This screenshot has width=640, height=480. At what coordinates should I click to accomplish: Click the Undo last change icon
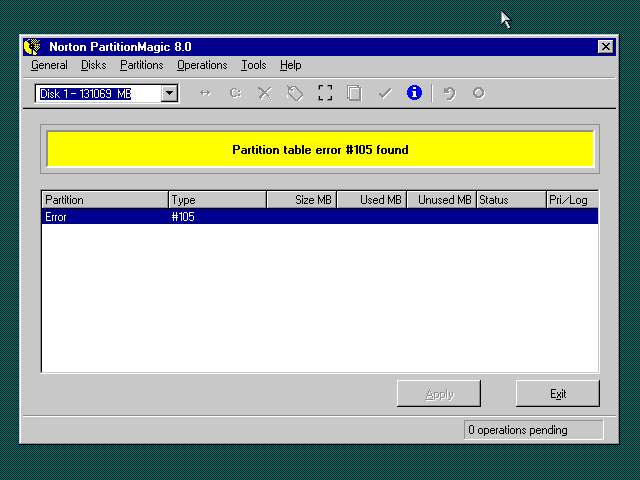[x=449, y=93]
